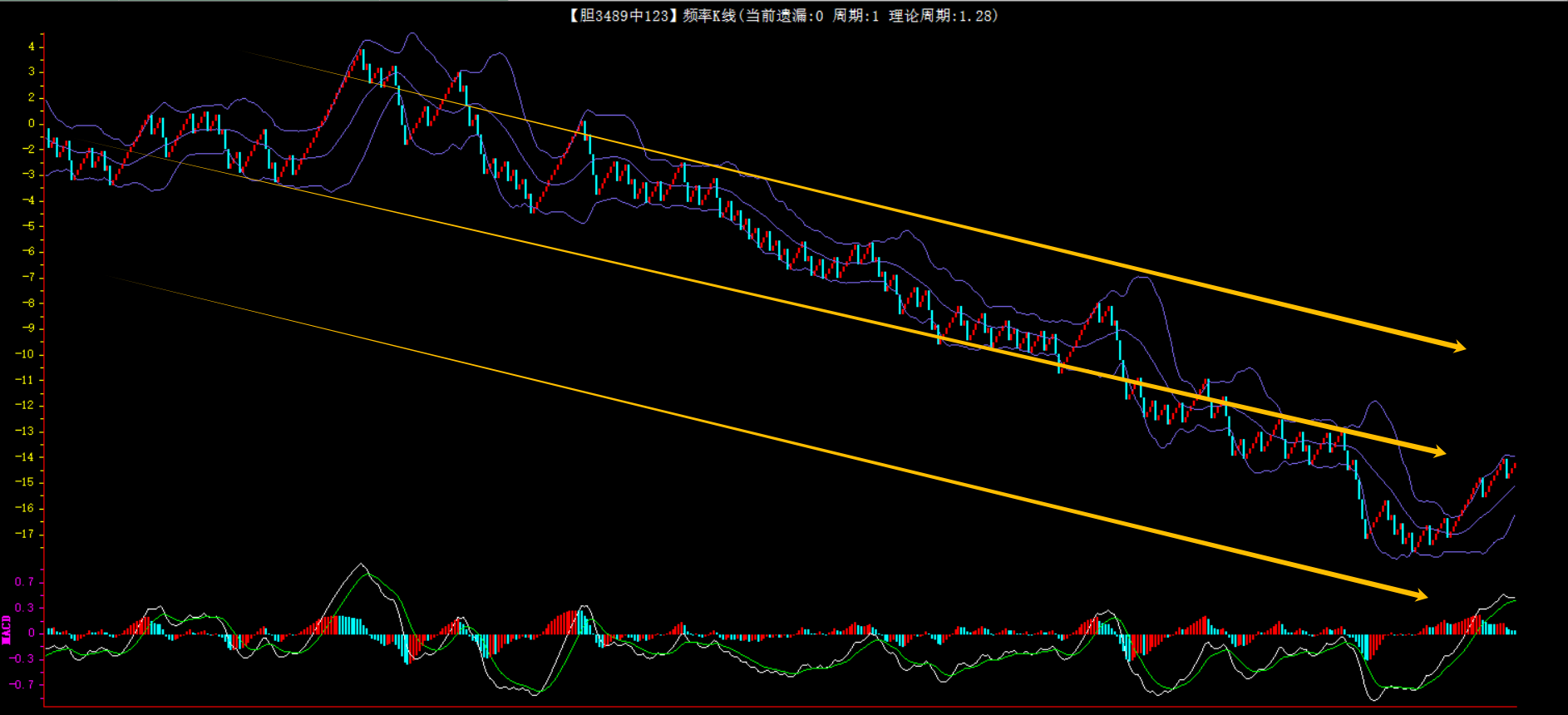Click the arrowhead of the lowest orange trendline
The image size is (1568, 715).
click(1420, 594)
